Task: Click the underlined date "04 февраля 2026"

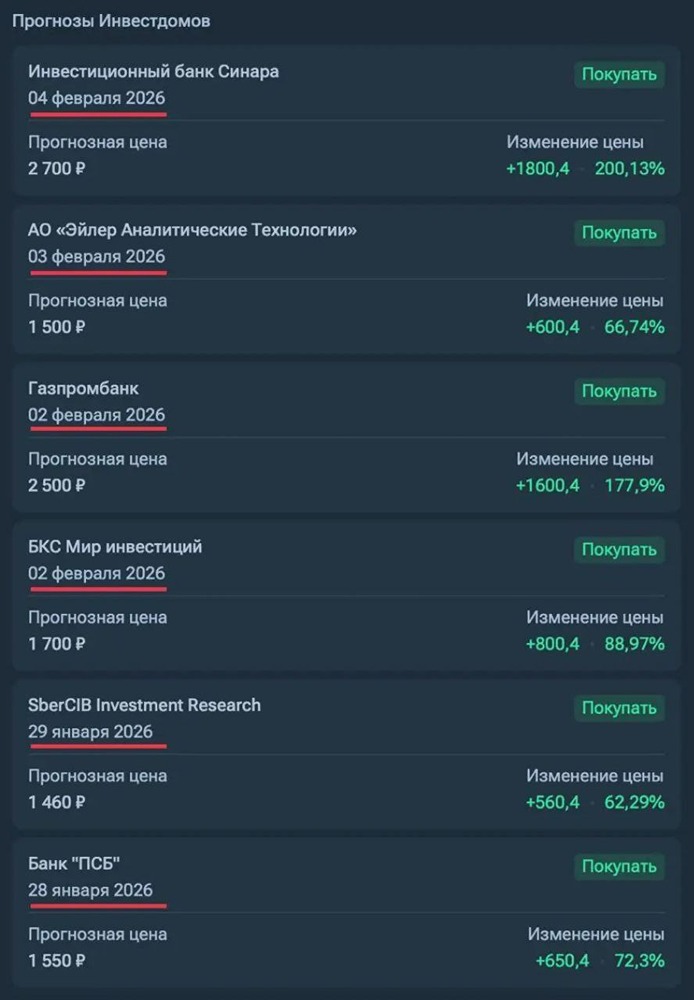Action: pos(97,99)
